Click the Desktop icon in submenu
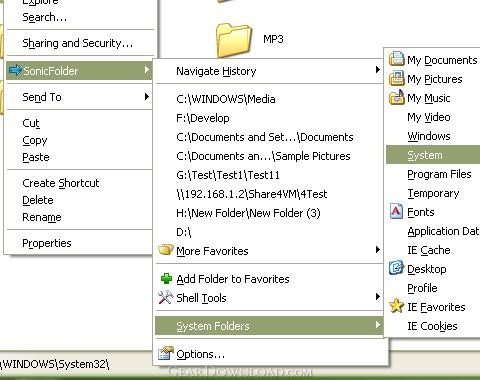Image resolution: width=480 pixels, height=380 pixels. [396, 268]
